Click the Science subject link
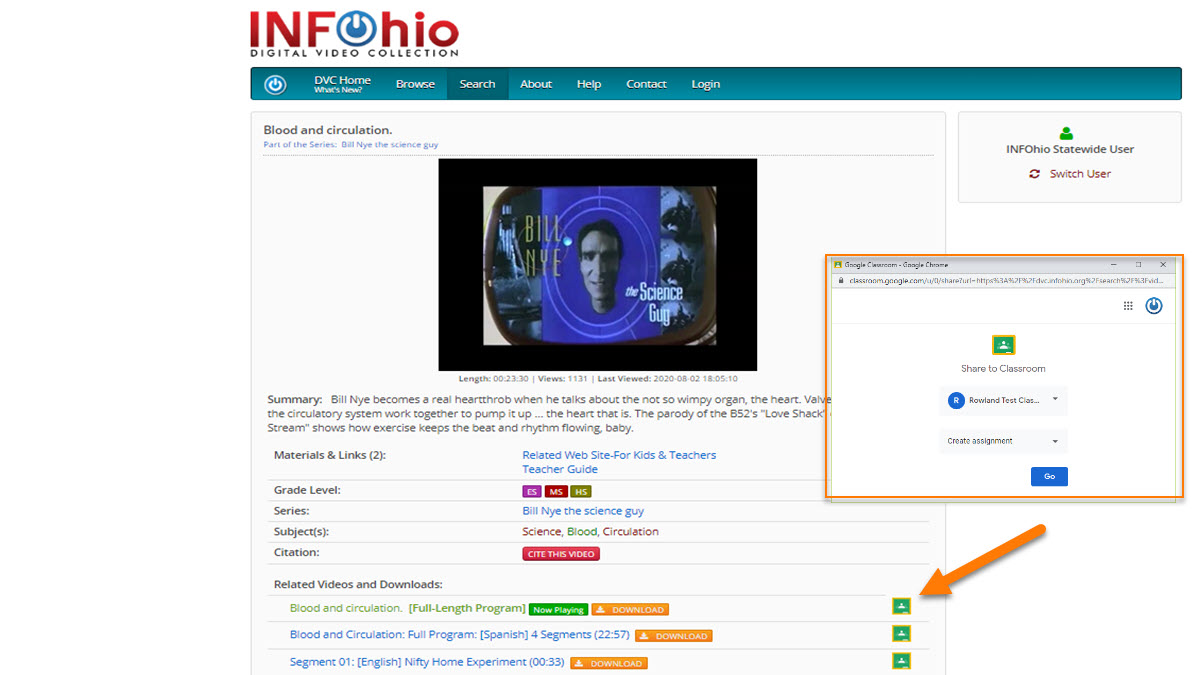 [541, 532]
